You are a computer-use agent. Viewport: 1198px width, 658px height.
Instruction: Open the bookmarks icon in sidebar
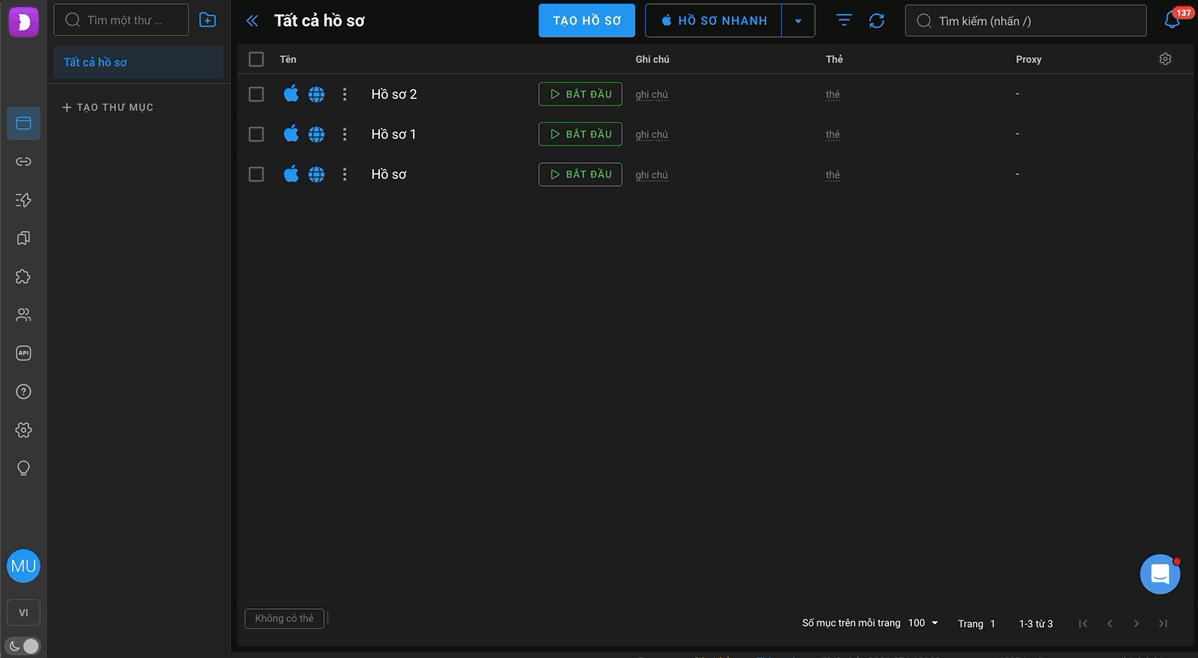[24, 238]
